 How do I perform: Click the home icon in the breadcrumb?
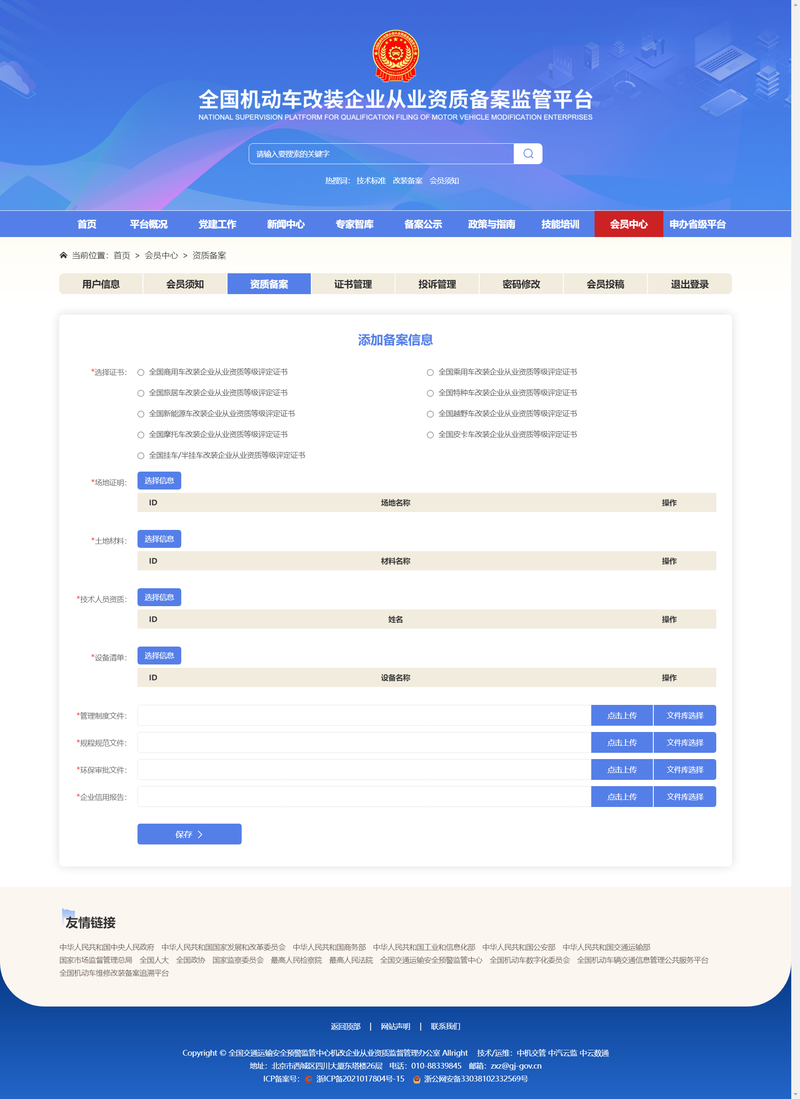(64, 255)
